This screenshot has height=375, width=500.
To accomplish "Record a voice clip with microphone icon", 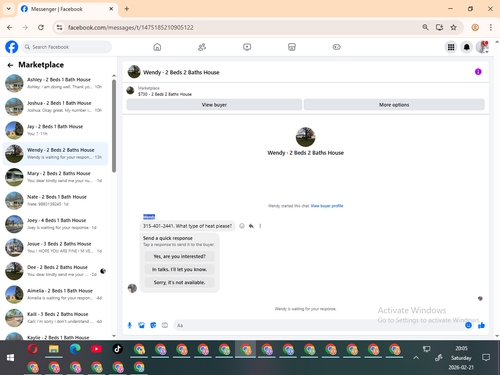I will pyautogui.click(x=130, y=325).
